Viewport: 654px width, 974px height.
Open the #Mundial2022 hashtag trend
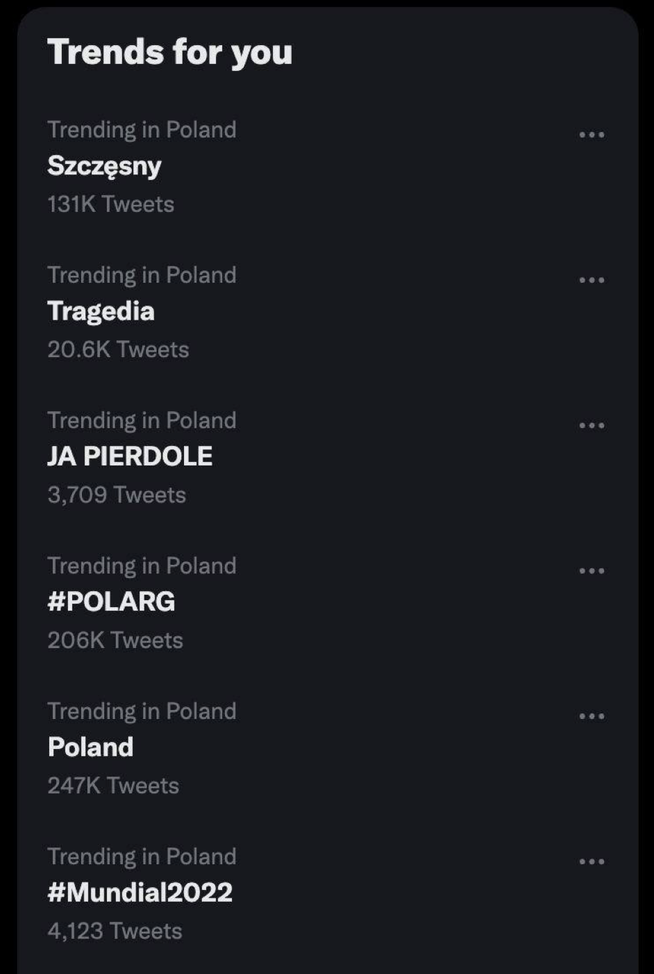[140, 892]
